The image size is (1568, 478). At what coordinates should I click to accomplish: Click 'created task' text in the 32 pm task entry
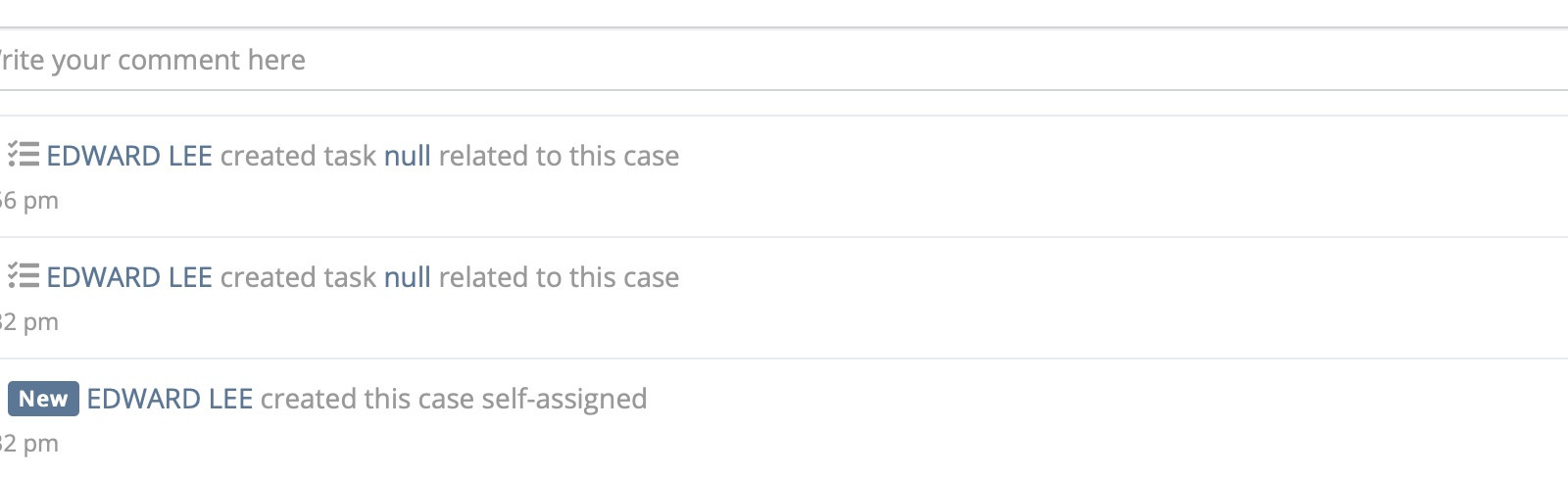pyautogui.click(x=298, y=277)
